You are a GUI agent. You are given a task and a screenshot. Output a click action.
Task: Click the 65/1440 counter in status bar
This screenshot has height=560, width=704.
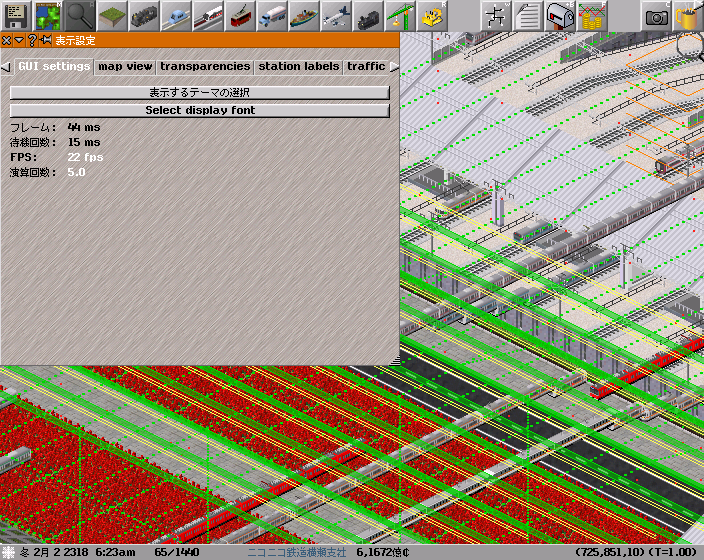point(177,552)
